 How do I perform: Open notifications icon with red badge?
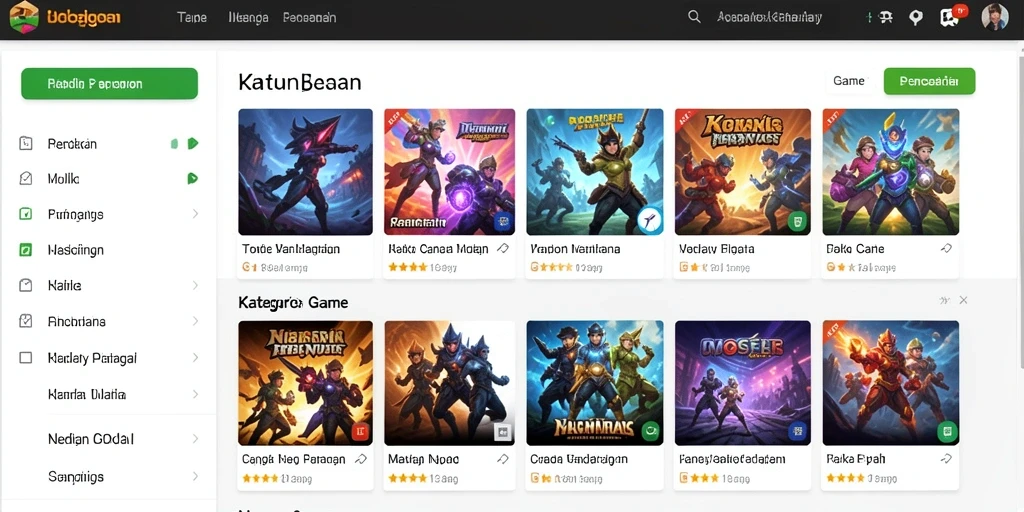coord(950,16)
